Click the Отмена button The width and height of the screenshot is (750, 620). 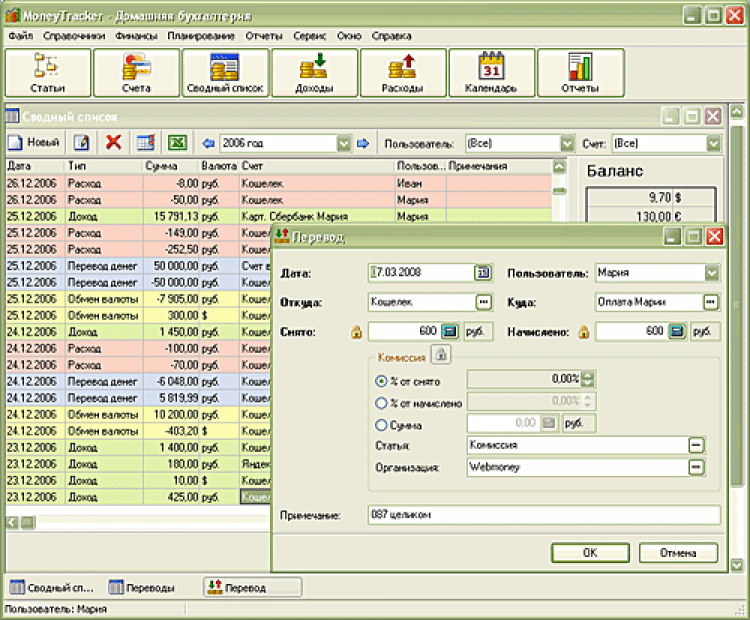tap(677, 552)
